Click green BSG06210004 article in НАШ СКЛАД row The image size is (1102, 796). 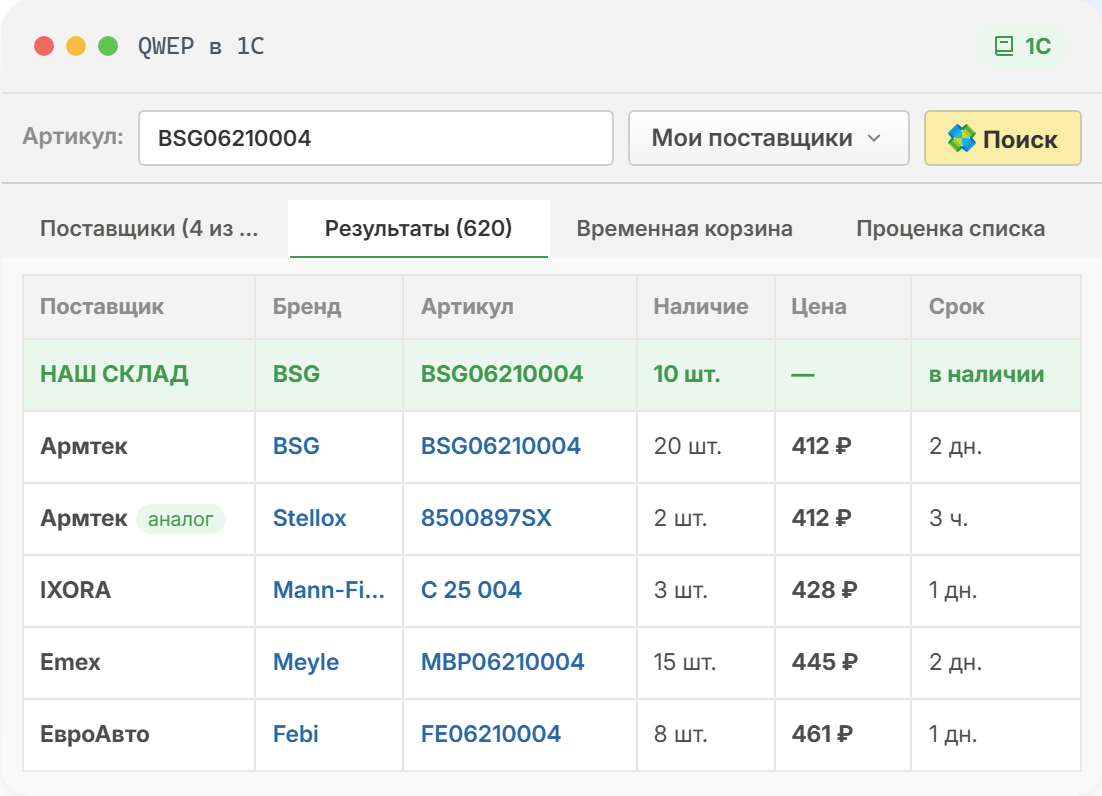point(502,374)
